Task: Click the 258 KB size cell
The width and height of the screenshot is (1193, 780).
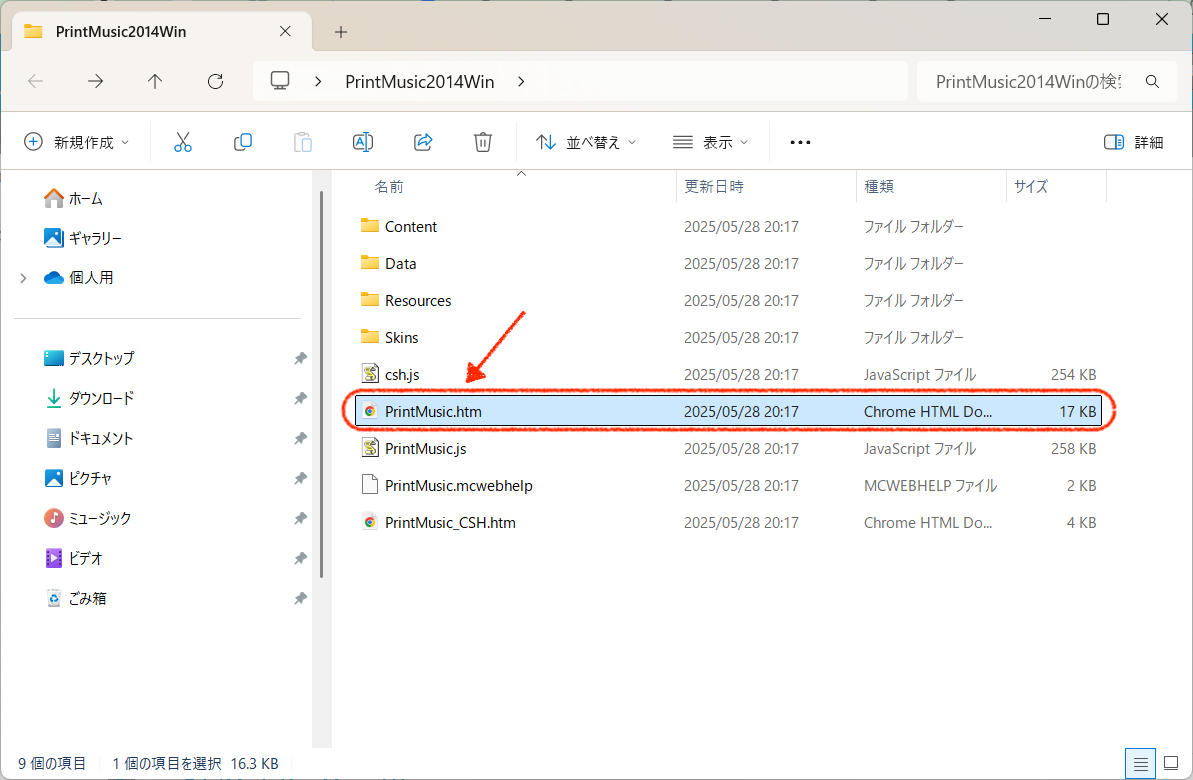Action: point(1073,448)
